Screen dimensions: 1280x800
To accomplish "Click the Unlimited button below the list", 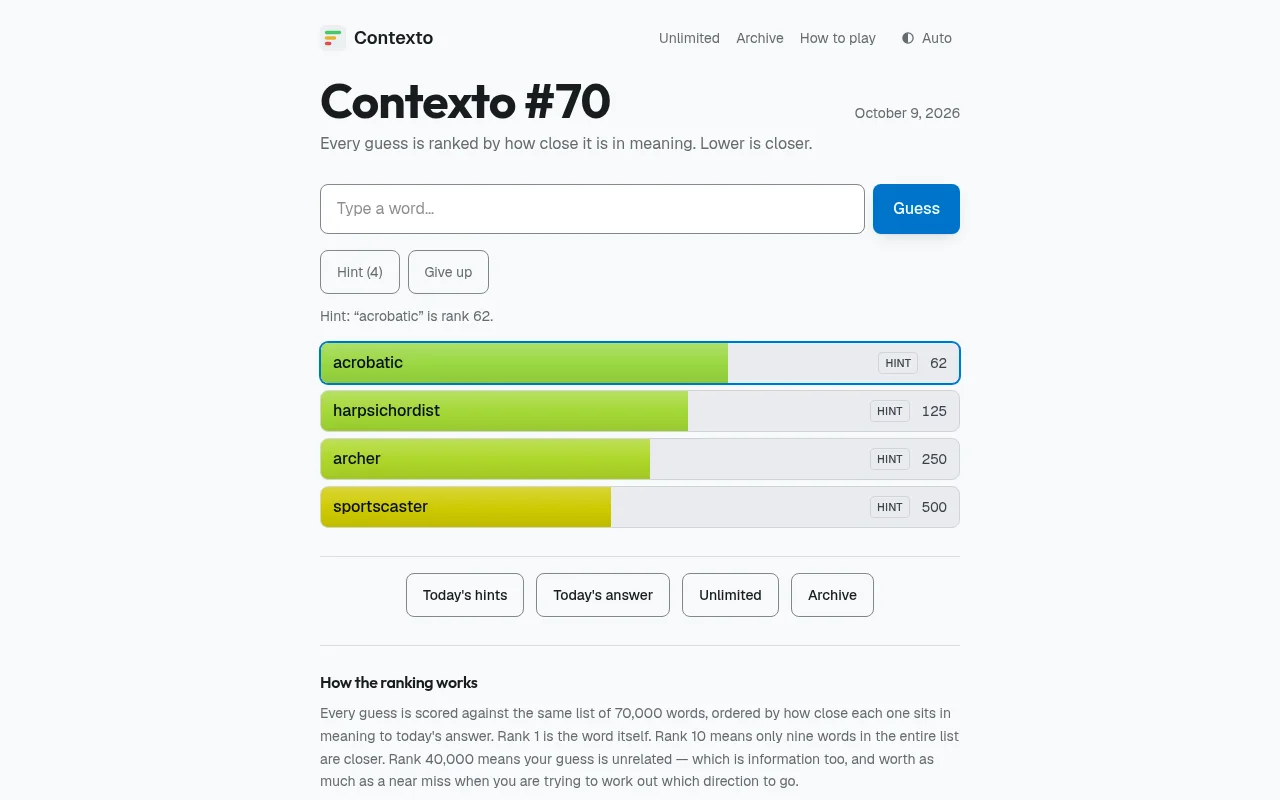I will [730, 595].
